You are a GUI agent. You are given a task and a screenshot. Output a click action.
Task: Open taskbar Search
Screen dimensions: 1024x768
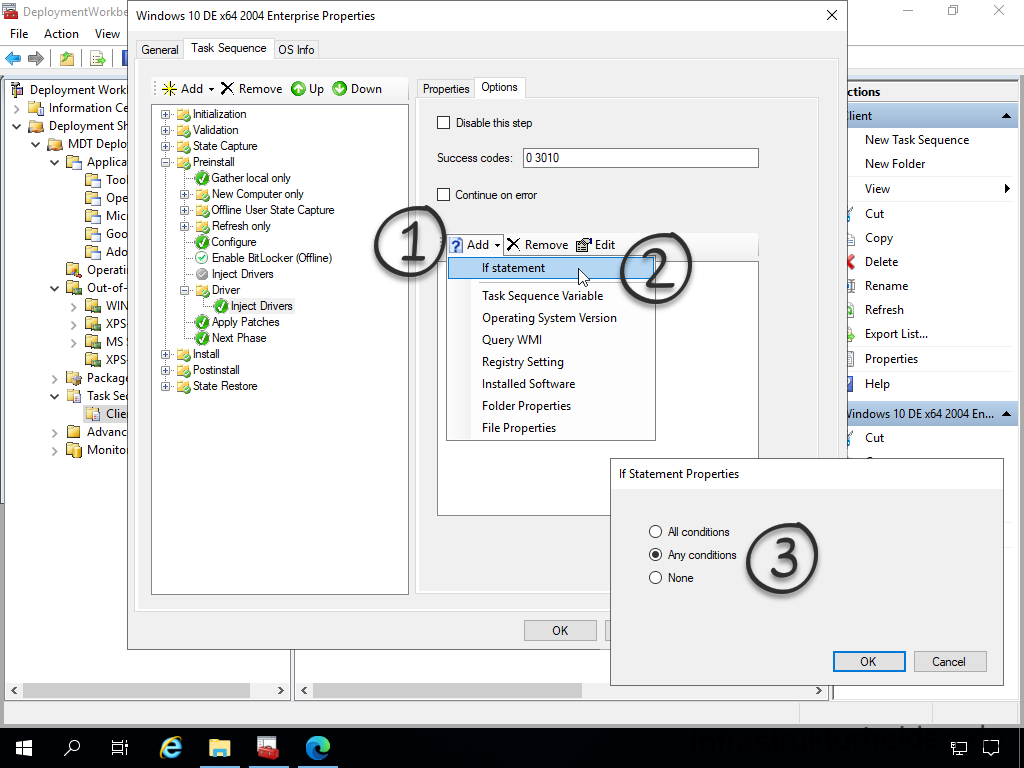72,747
